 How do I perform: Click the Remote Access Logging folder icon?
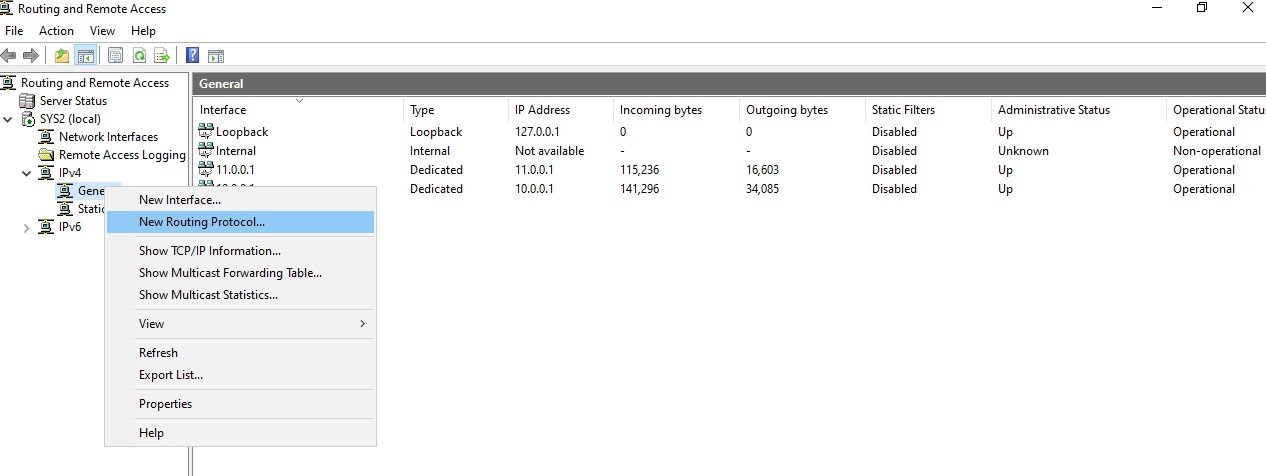46,155
